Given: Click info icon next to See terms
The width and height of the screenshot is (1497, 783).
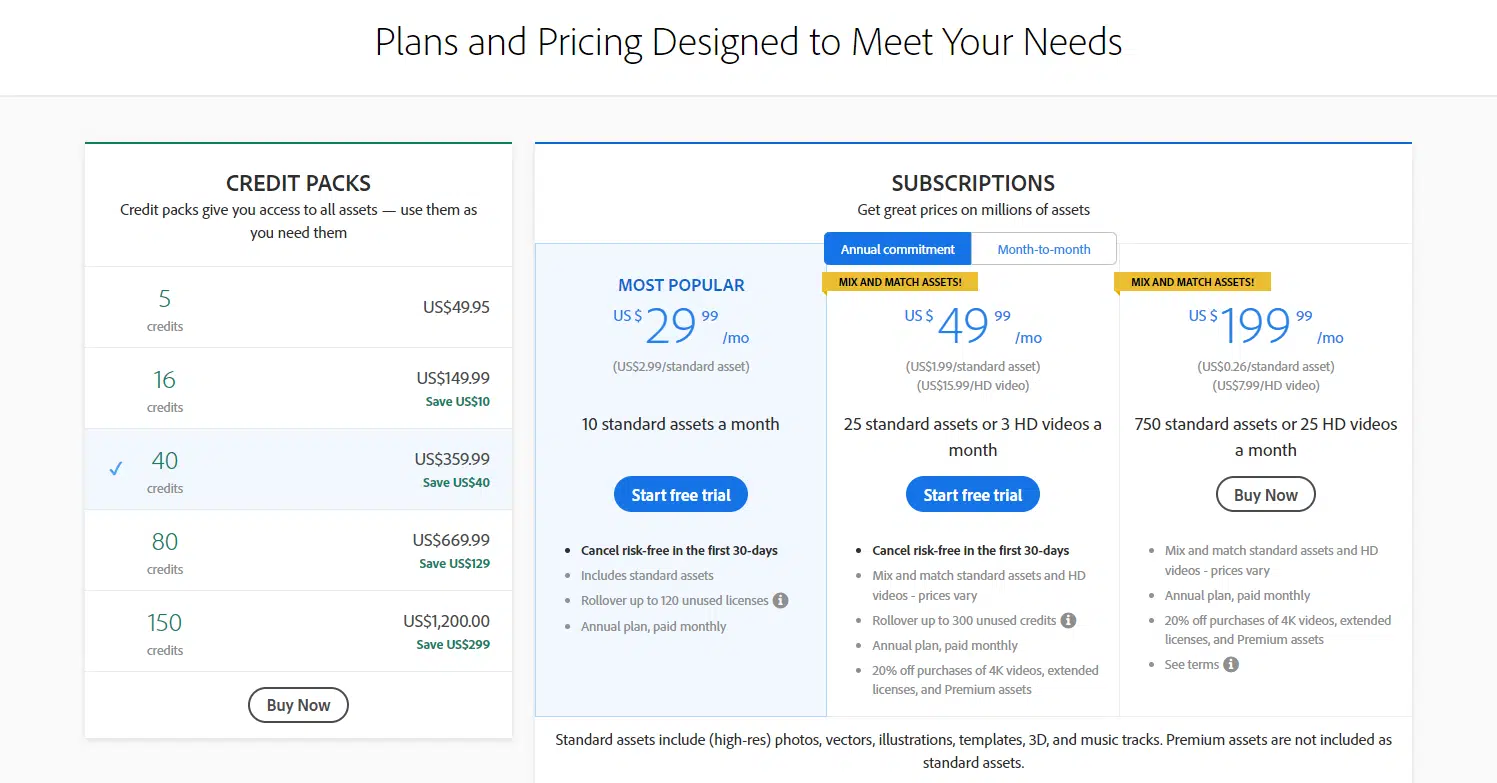Looking at the screenshot, I should coord(1231,665).
